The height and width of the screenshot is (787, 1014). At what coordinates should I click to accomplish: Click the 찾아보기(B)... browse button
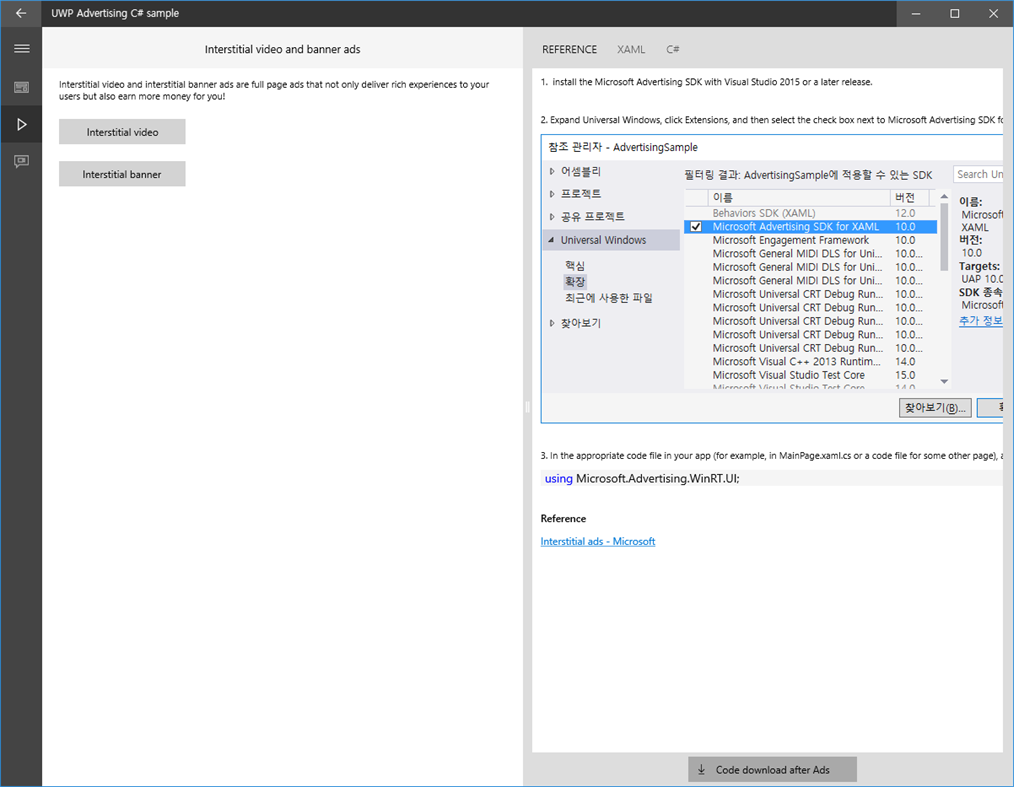(x=934, y=407)
